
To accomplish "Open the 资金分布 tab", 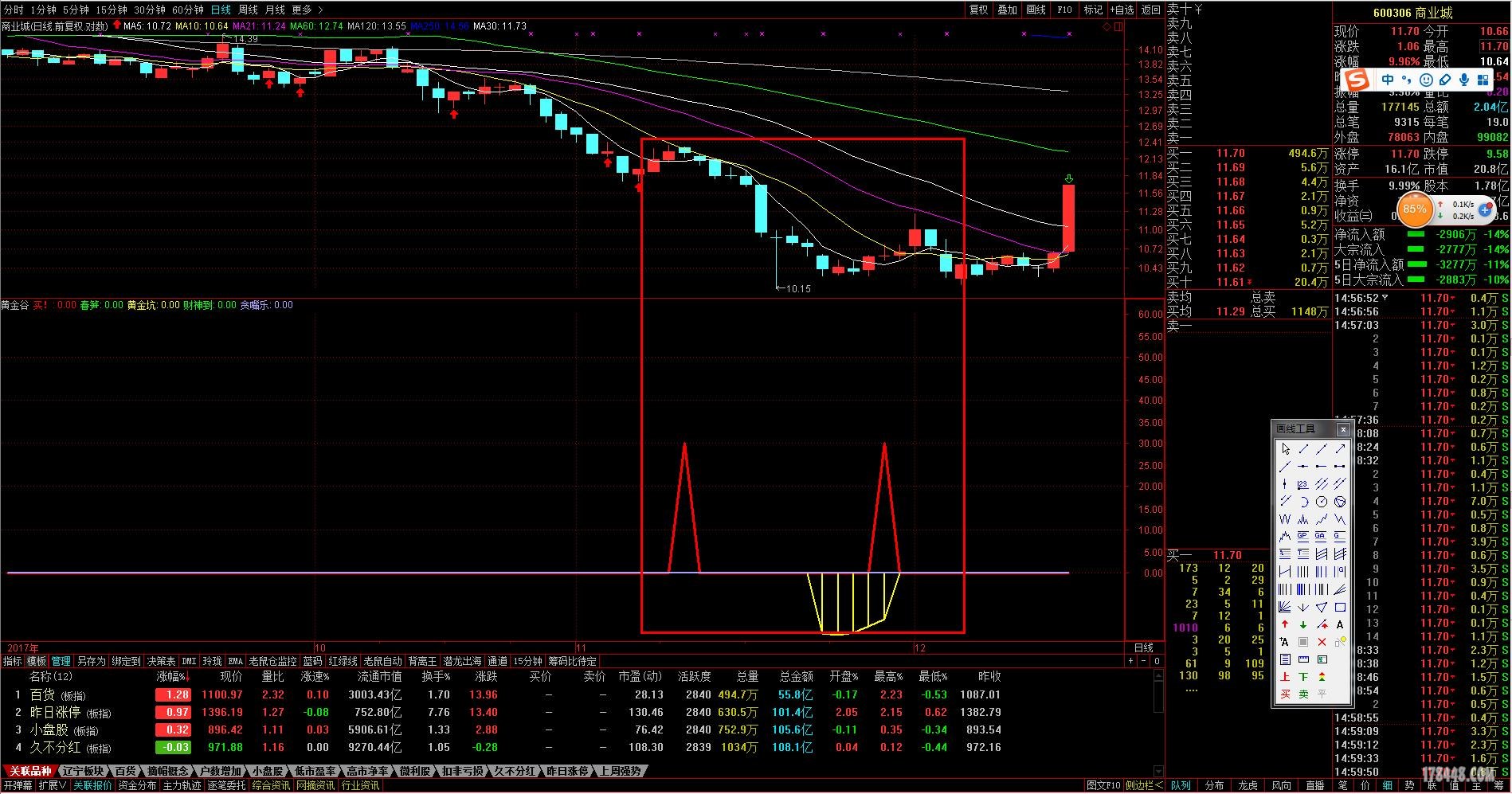I will tap(137, 785).
